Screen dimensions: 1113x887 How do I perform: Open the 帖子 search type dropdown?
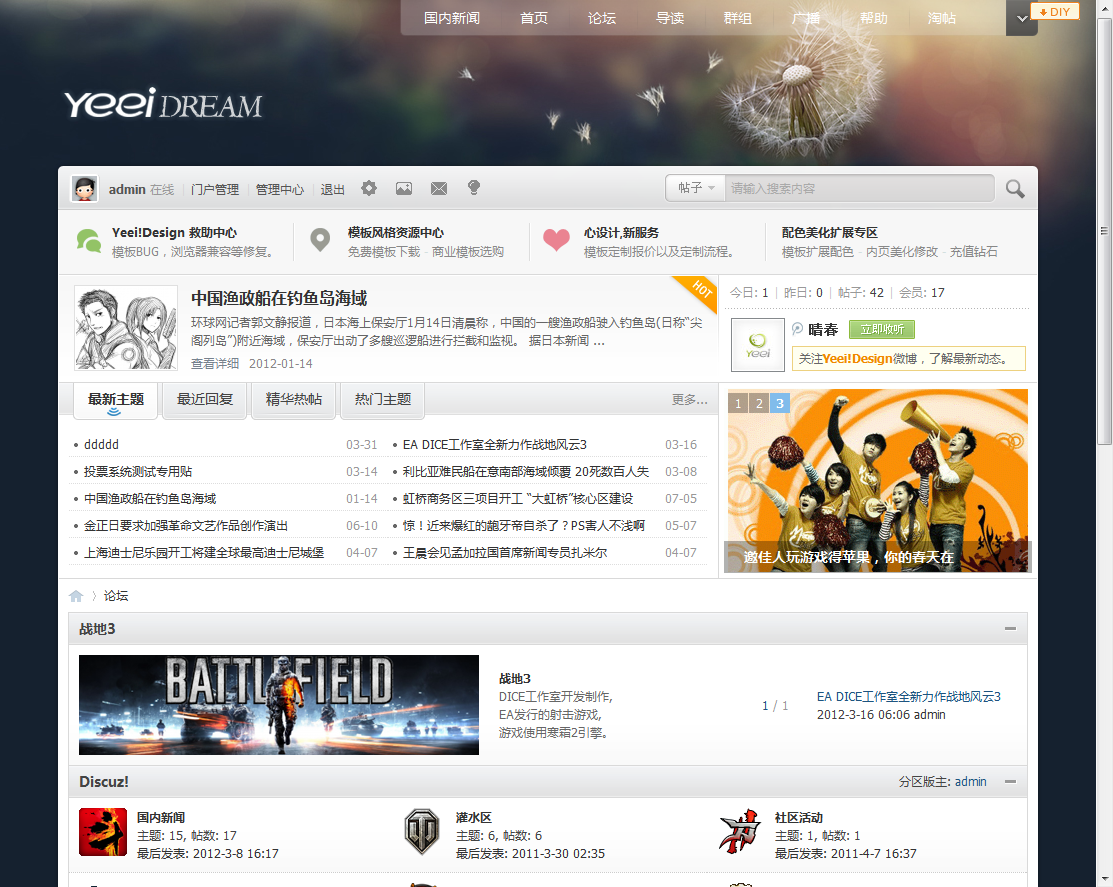[696, 188]
